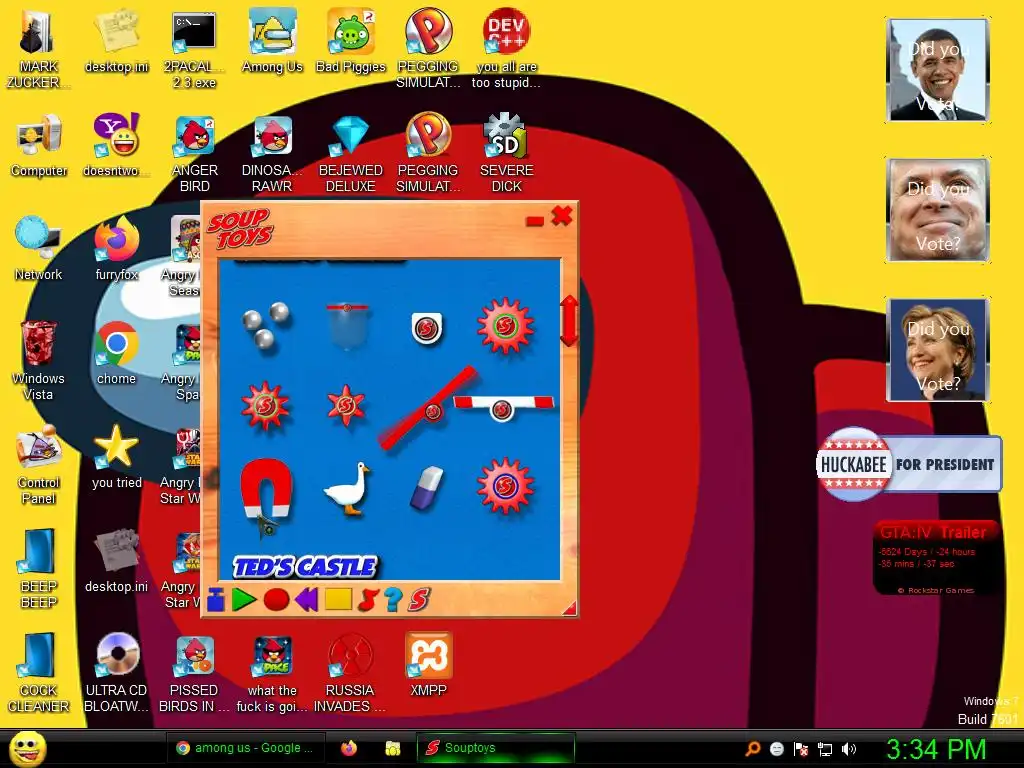The width and height of the screenshot is (1024, 768).
Task: Open the Bad Piggies desktop icon
Action: 351,41
